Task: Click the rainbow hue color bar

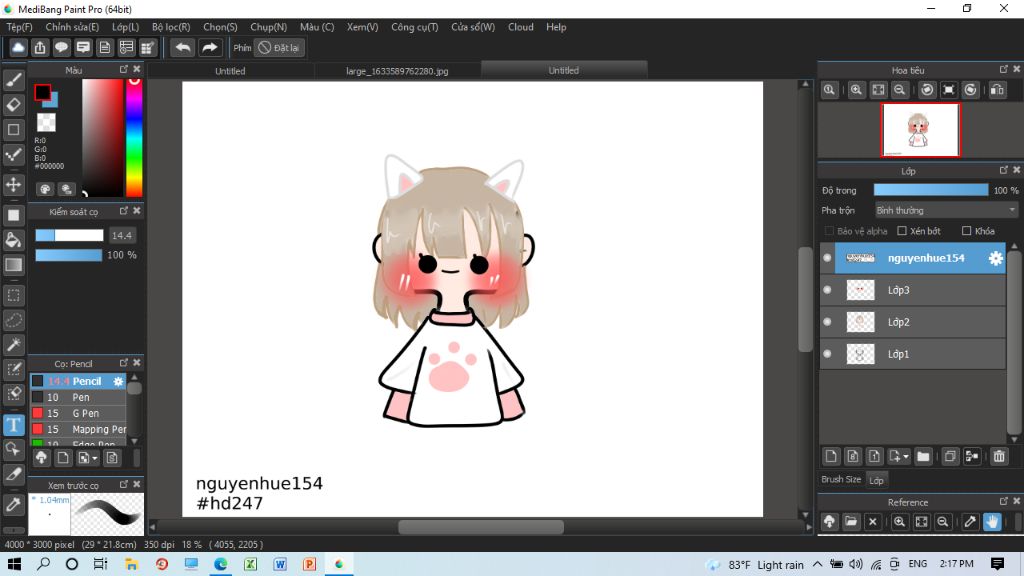Action: pos(134,138)
